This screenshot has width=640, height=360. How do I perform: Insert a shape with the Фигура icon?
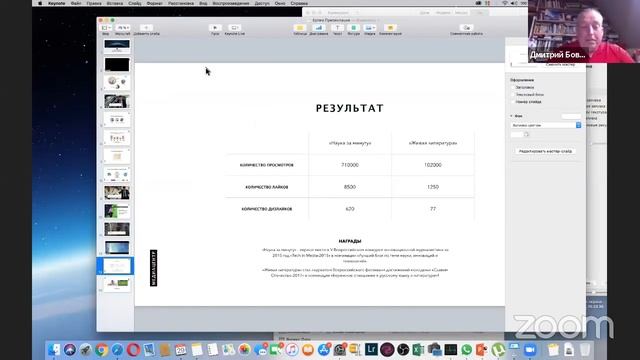click(x=353, y=28)
